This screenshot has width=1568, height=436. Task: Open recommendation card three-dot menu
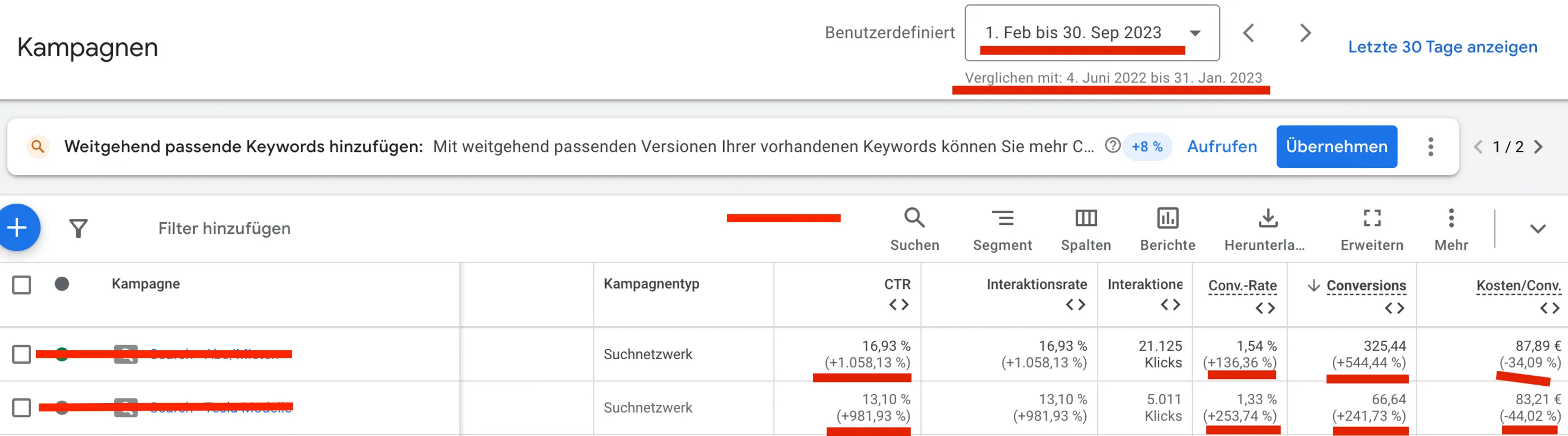[x=1430, y=147]
